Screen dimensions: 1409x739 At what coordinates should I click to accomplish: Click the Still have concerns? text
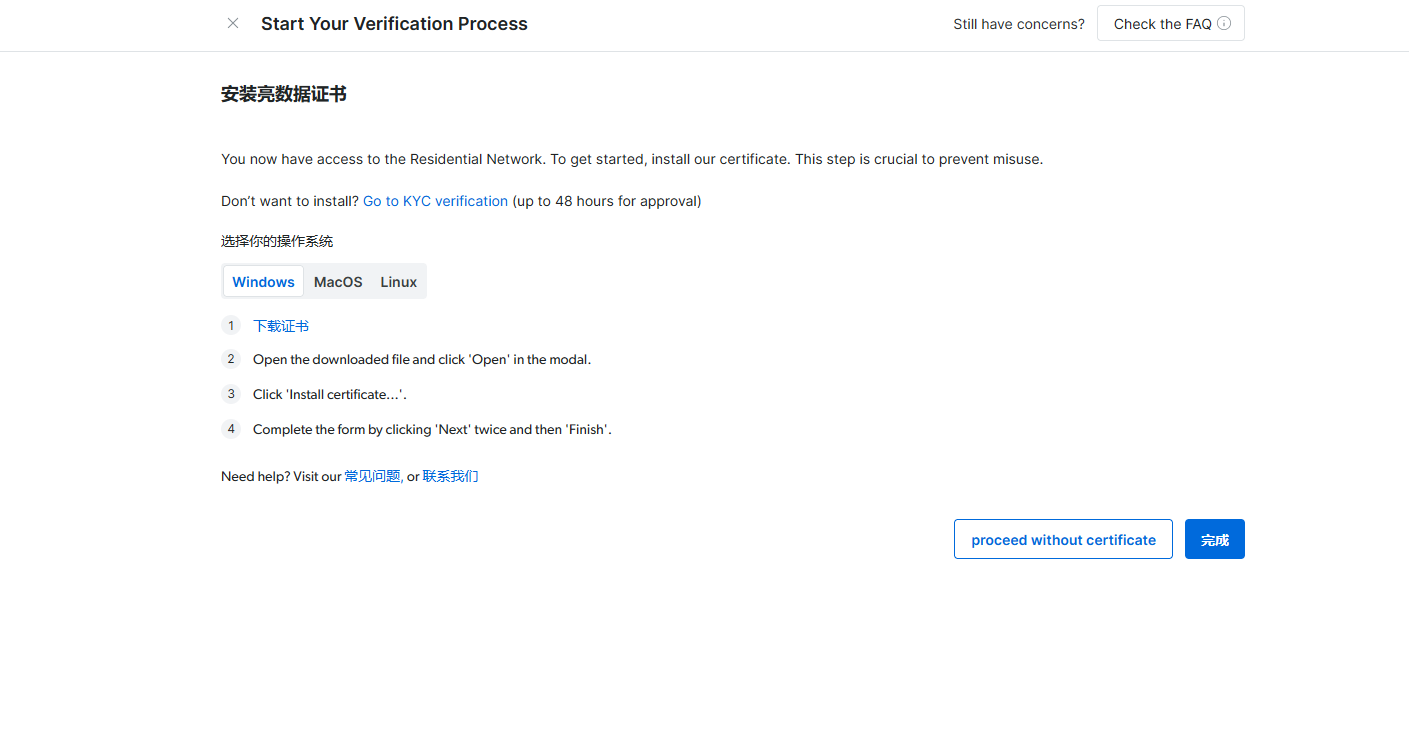click(1018, 24)
